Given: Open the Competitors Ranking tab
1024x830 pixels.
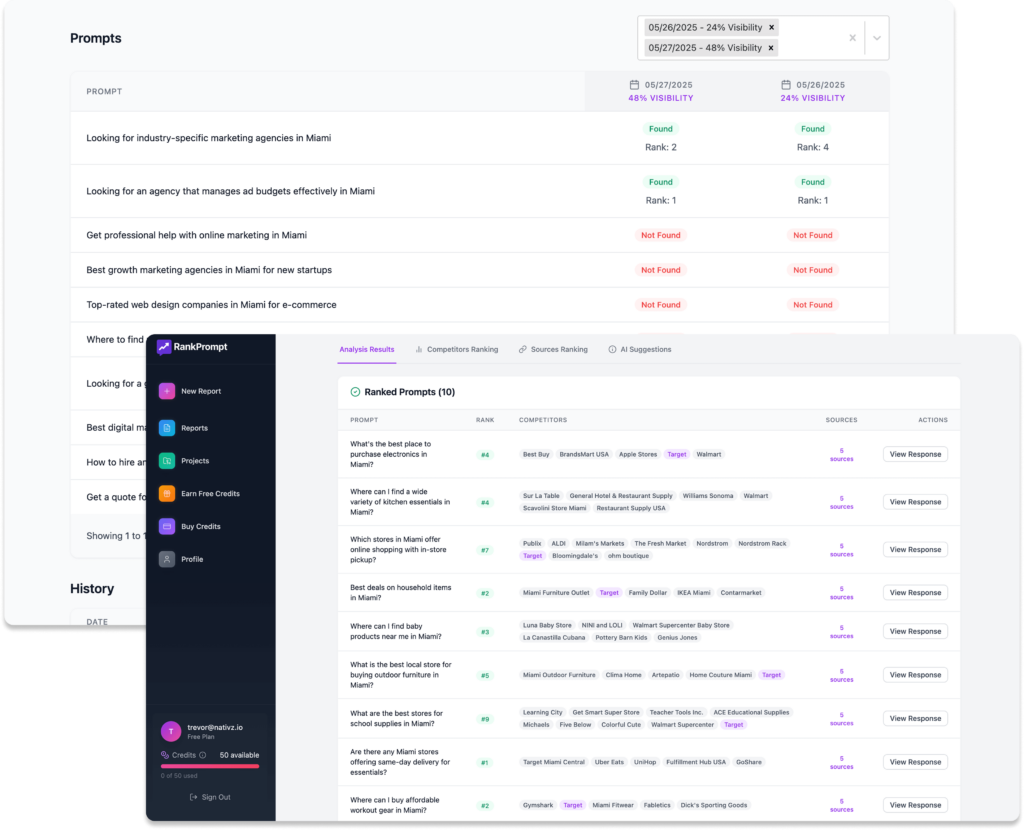Looking at the screenshot, I should [x=456, y=349].
